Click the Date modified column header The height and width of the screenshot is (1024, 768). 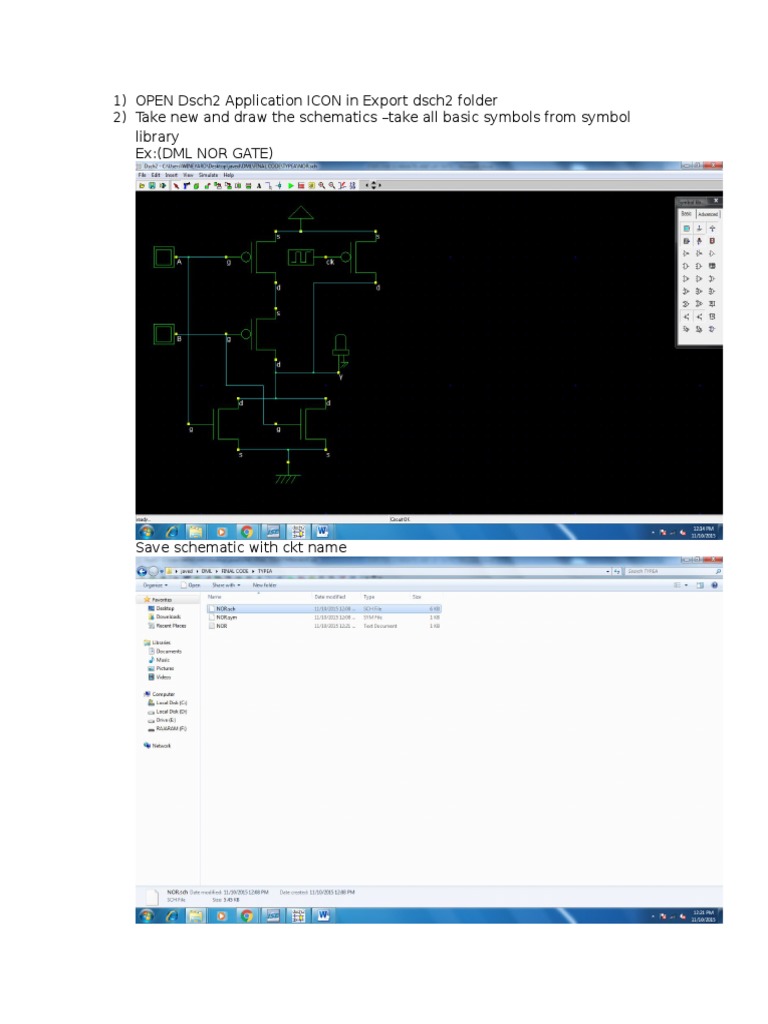tap(330, 597)
